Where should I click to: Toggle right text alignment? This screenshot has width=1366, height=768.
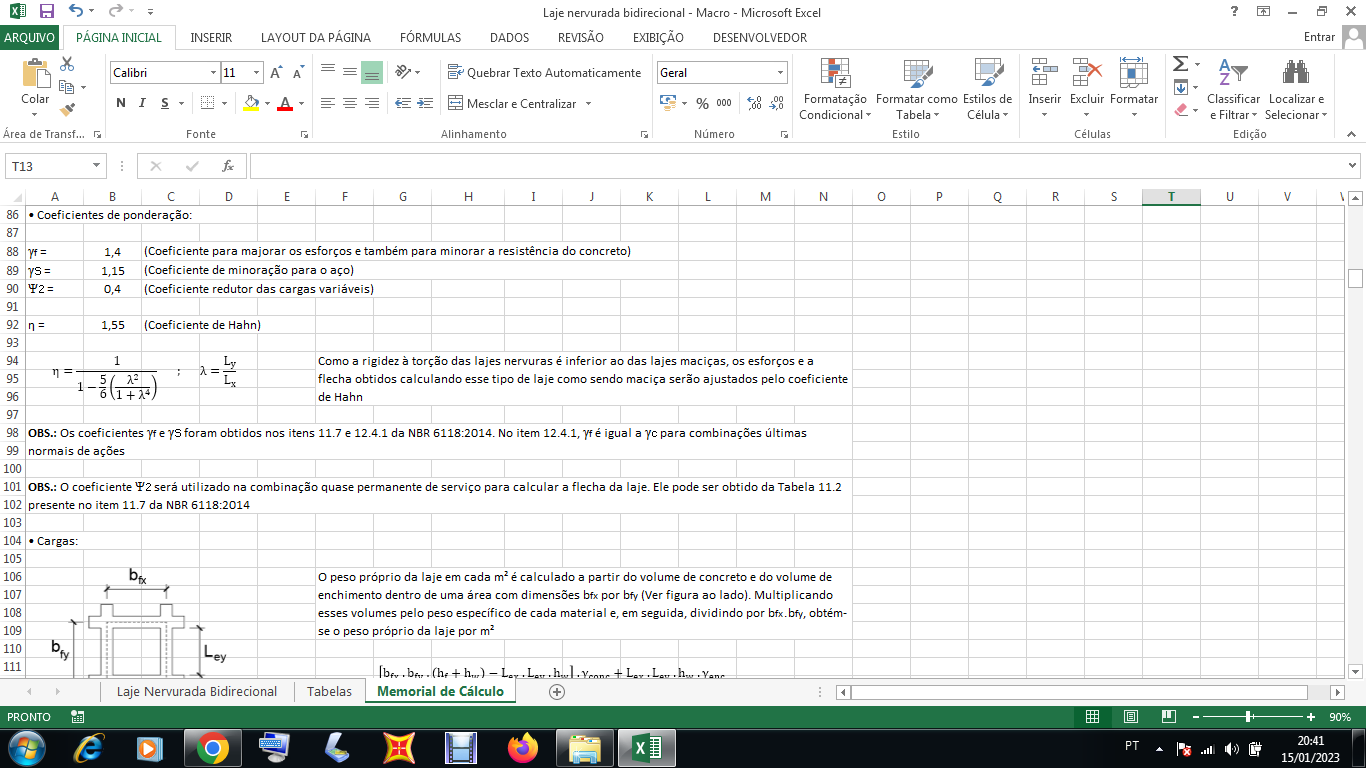coord(371,103)
